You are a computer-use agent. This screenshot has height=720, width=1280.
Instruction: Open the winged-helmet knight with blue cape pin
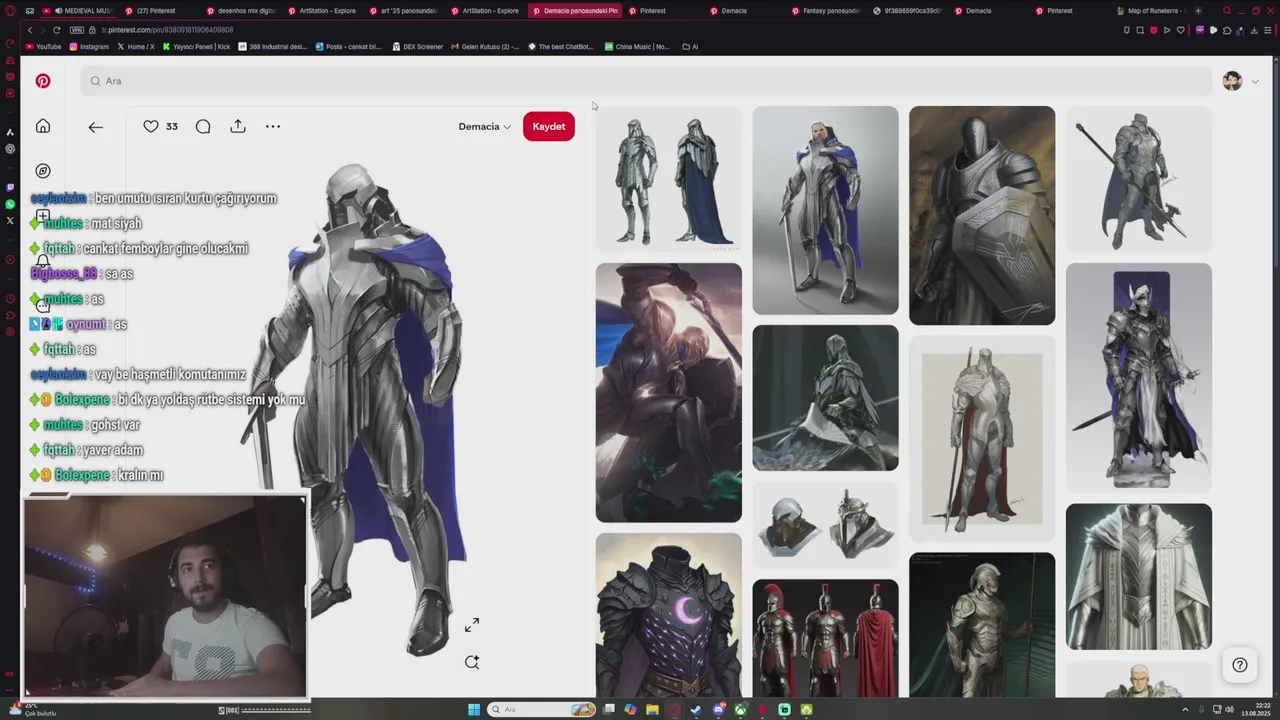click(x=1139, y=378)
